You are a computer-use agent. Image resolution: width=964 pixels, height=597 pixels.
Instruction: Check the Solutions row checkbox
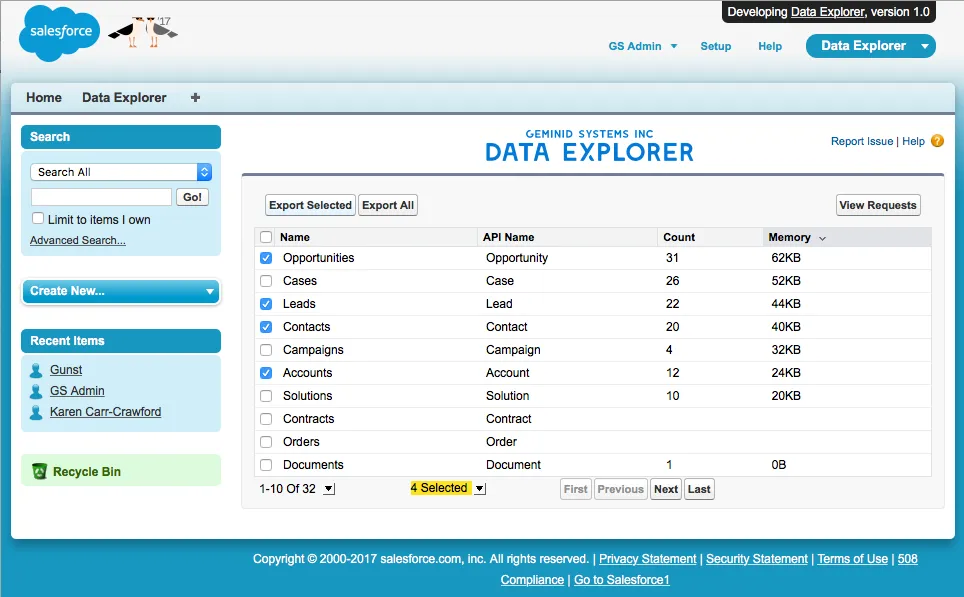(266, 396)
